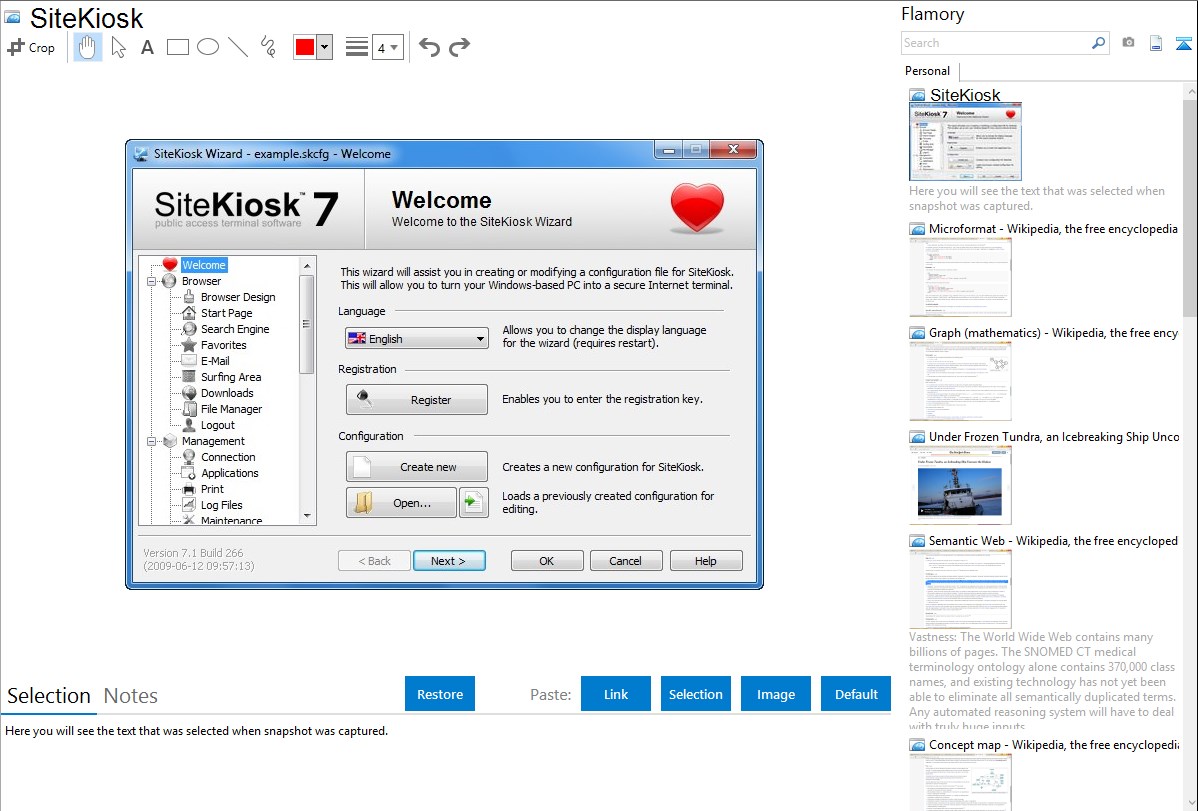Choose the freehand squiggle tool
1198x811 pixels.
click(x=268, y=47)
